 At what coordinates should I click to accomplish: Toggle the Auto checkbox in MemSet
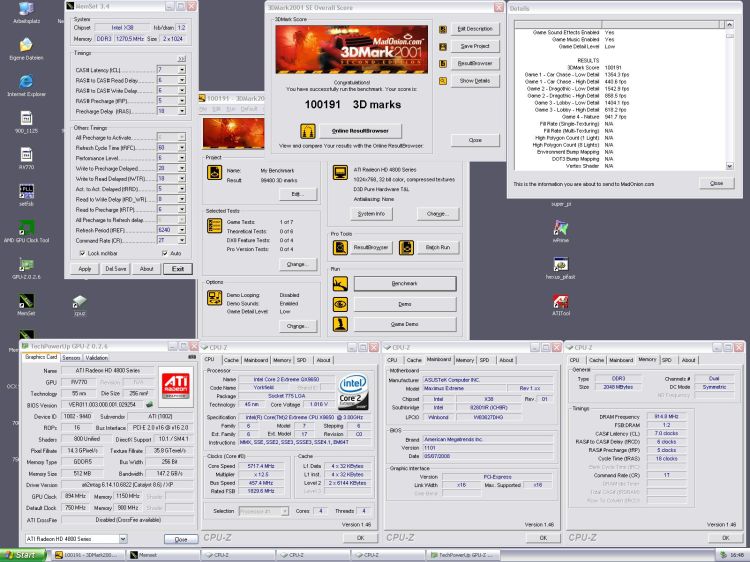click(x=166, y=253)
